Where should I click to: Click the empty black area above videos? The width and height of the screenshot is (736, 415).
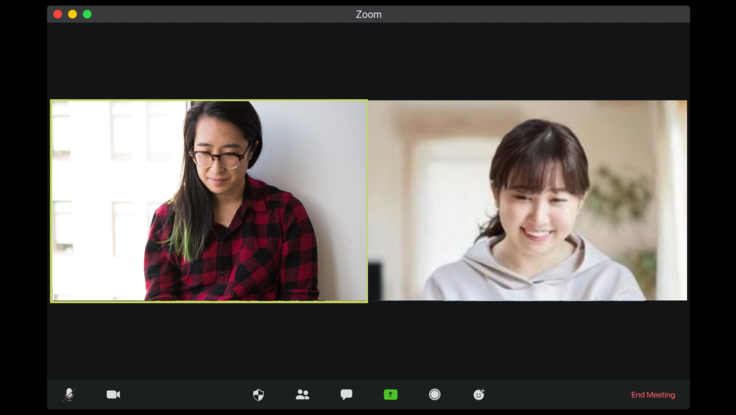pos(368,60)
